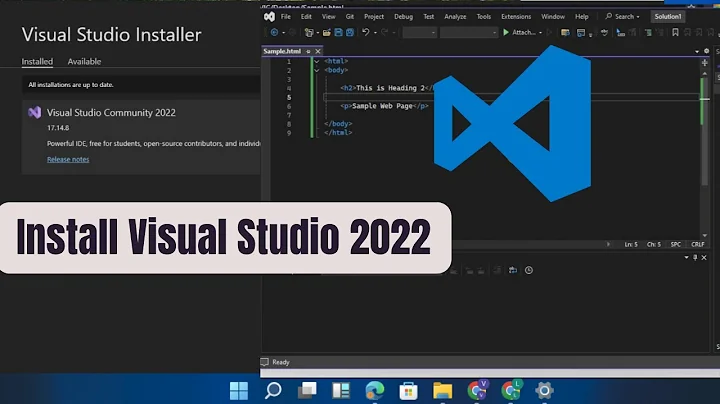Open taskbar Search magnifier
Image resolution: width=720 pixels, height=404 pixels.
(273, 391)
